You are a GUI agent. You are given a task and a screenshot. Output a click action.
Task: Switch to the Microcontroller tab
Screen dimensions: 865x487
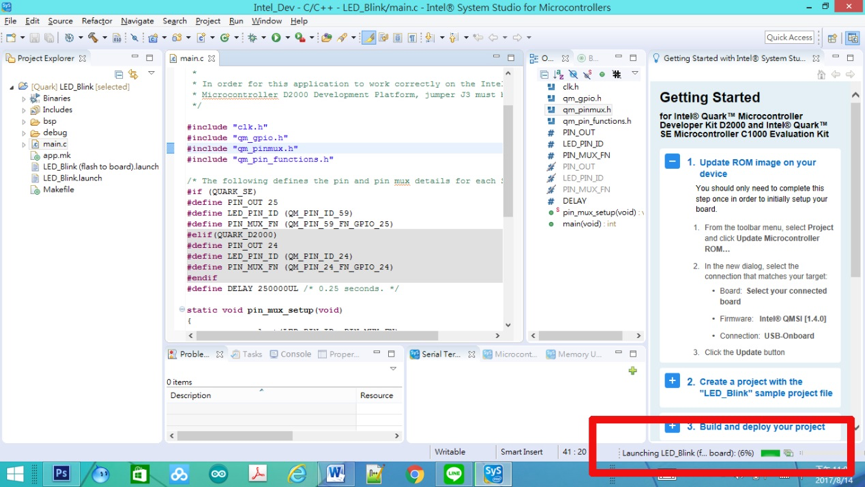[510, 354]
